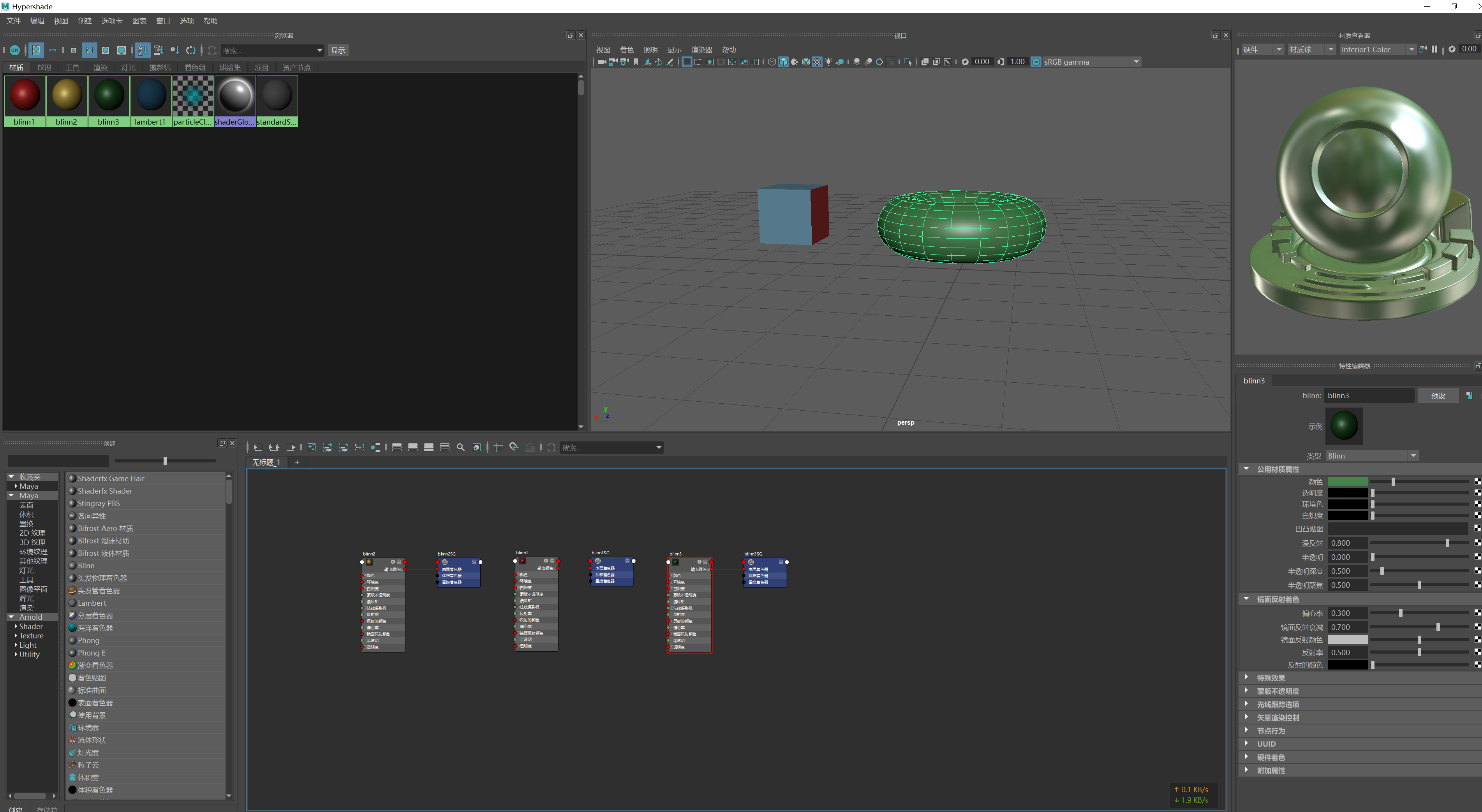Switch to the 纹理 browser tab
The width and height of the screenshot is (1482, 812).
(x=44, y=67)
